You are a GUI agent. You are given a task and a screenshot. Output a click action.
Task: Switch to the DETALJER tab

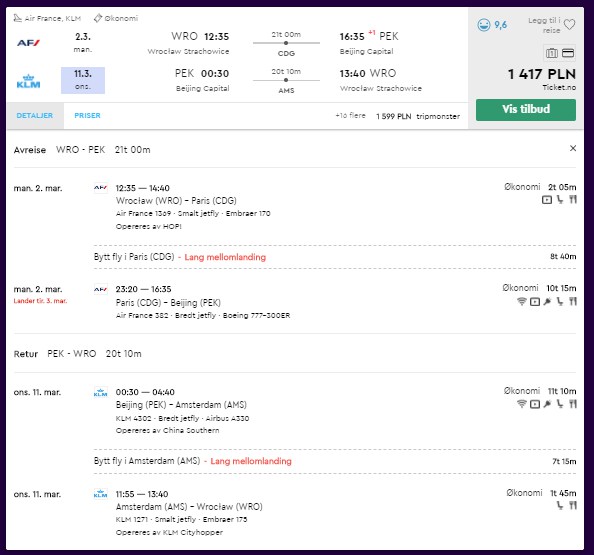[x=34, y=116]
